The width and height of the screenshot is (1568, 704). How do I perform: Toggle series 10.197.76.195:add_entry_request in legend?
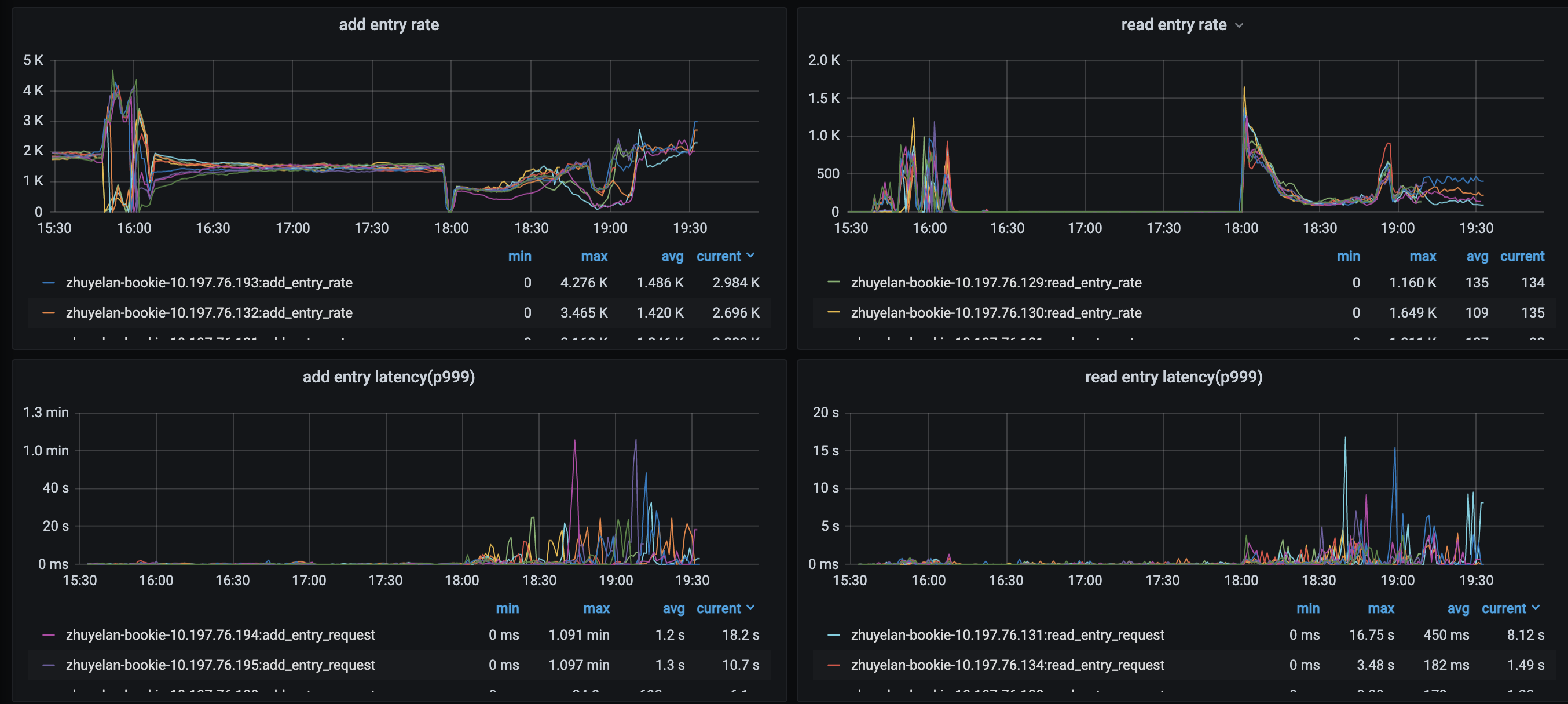point(221,665)
